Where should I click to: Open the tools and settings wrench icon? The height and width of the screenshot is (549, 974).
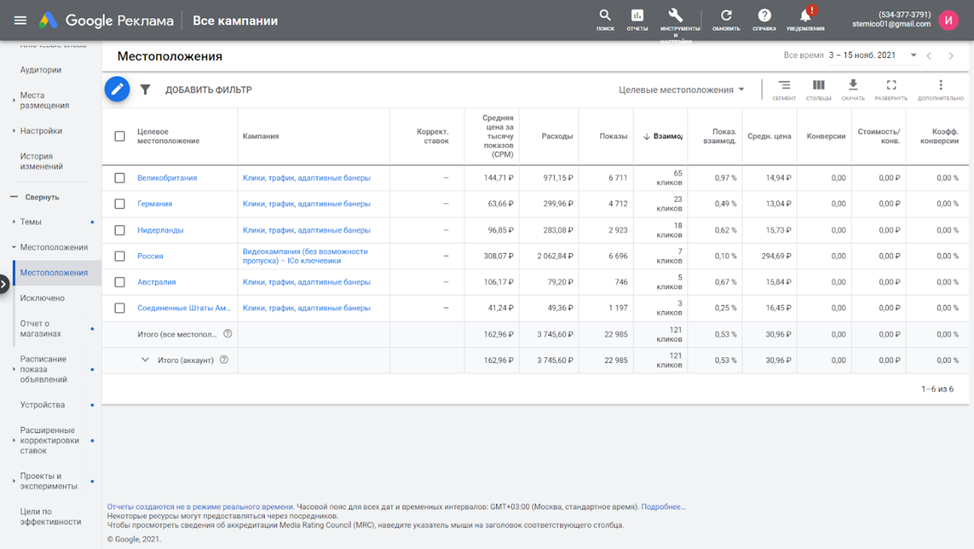[676, 16]
